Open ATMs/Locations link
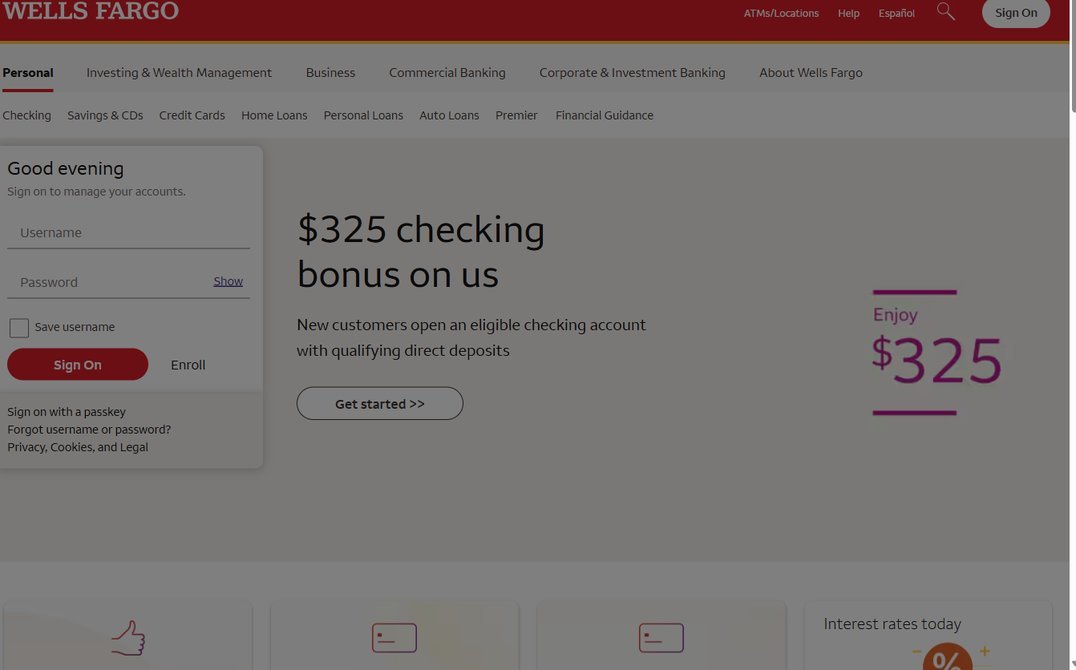This screenshot has height=670, width=1076. coord(781,13)
